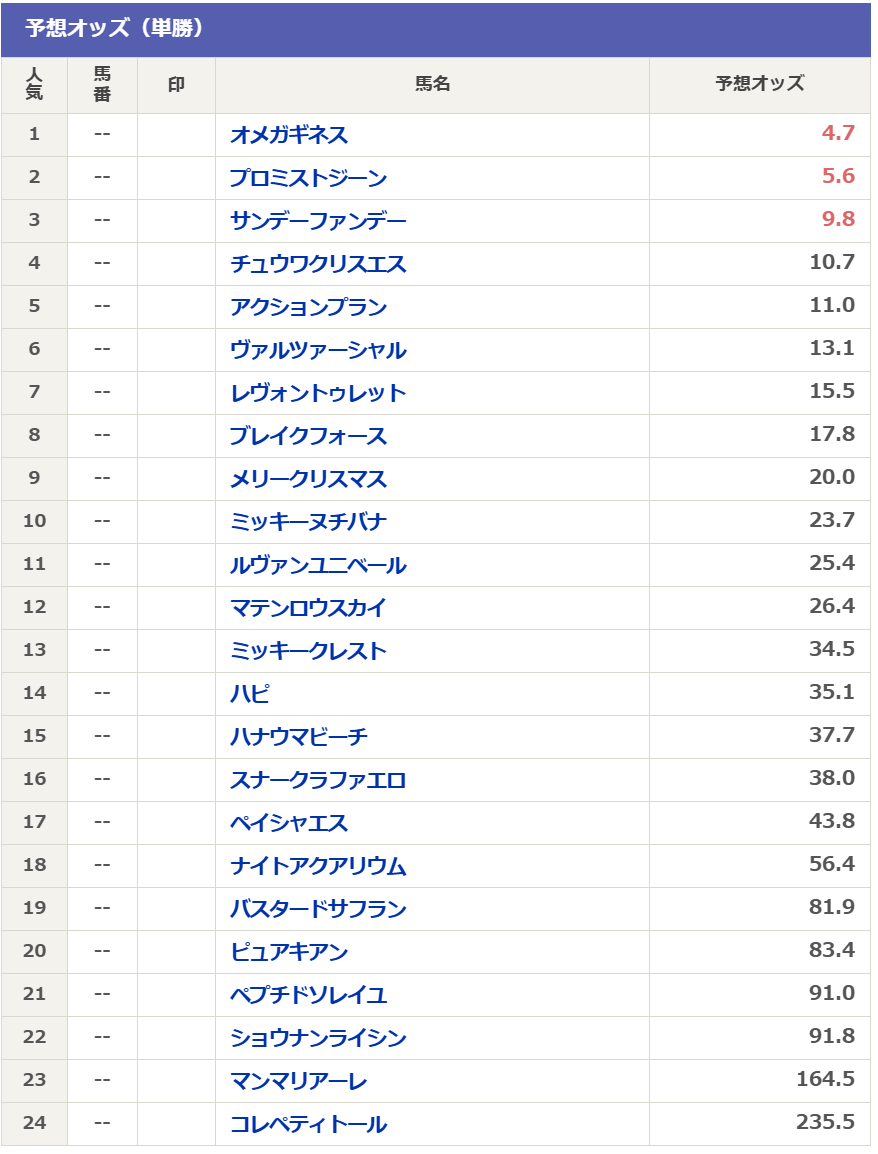
Task: Select the コレペティトール link
Action: click(x=308, y=1124)
